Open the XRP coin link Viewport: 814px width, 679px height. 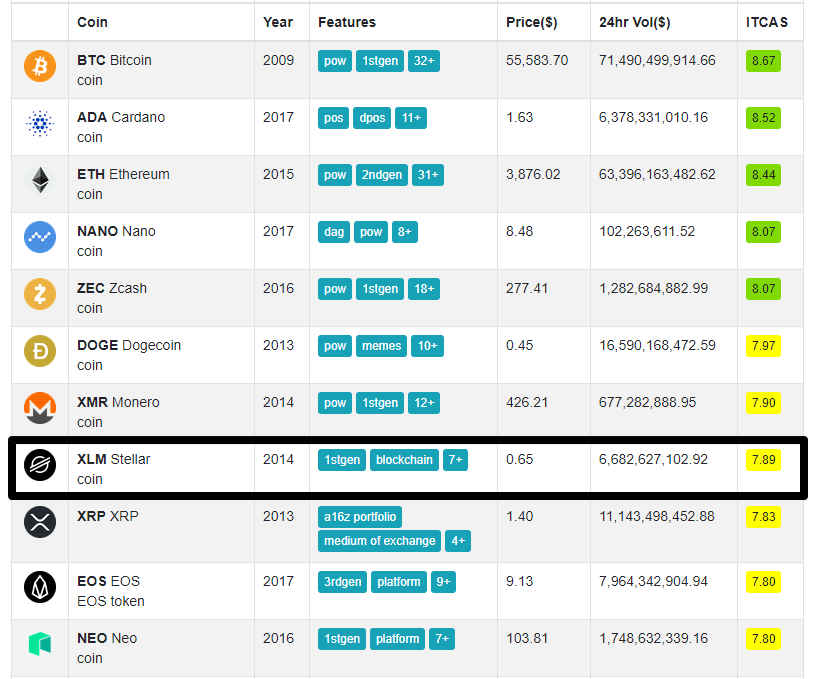pos(107,517)
